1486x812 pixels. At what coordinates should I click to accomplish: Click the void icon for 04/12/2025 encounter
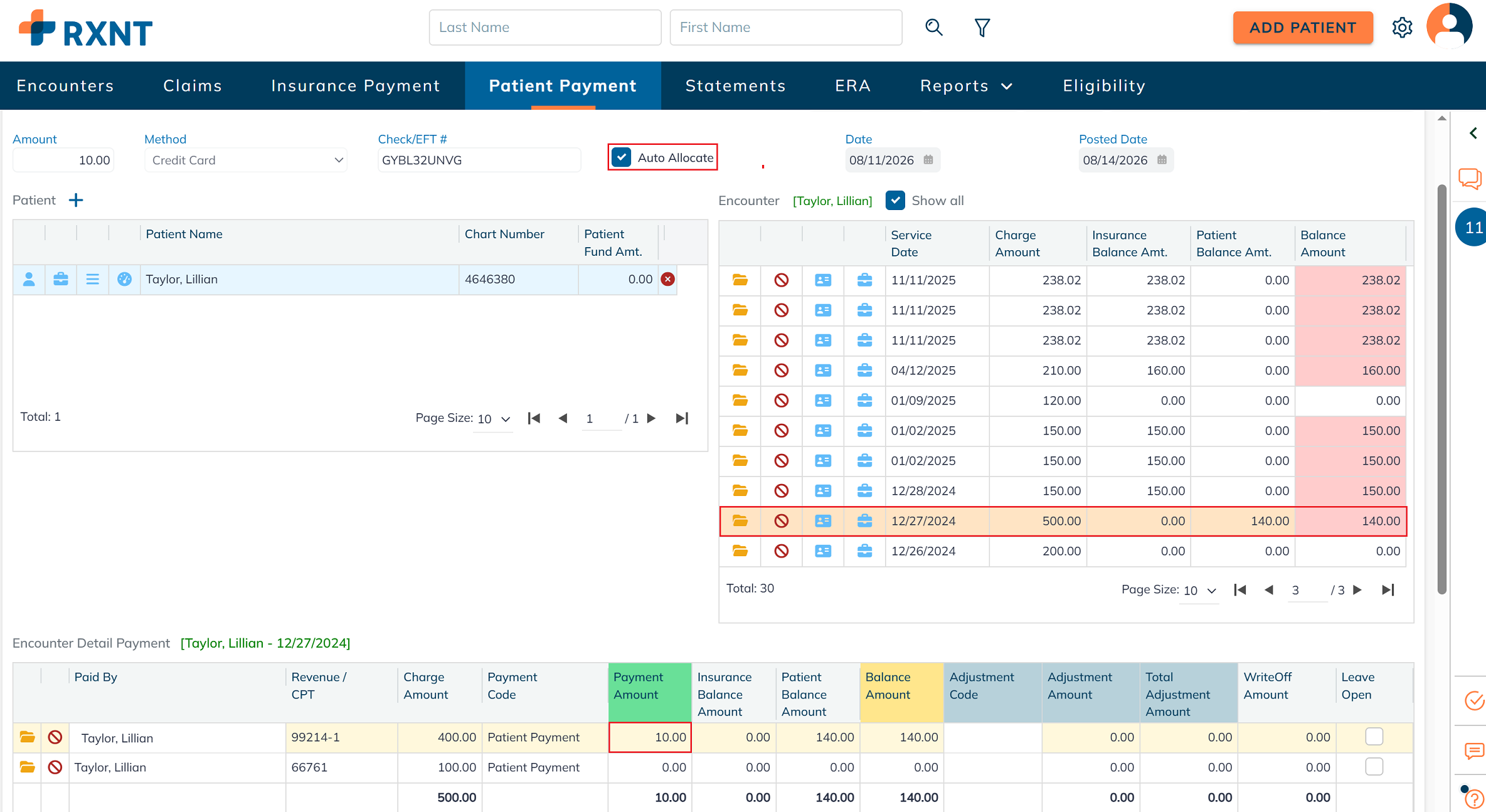pyautogui.click(x=781, y=371)
